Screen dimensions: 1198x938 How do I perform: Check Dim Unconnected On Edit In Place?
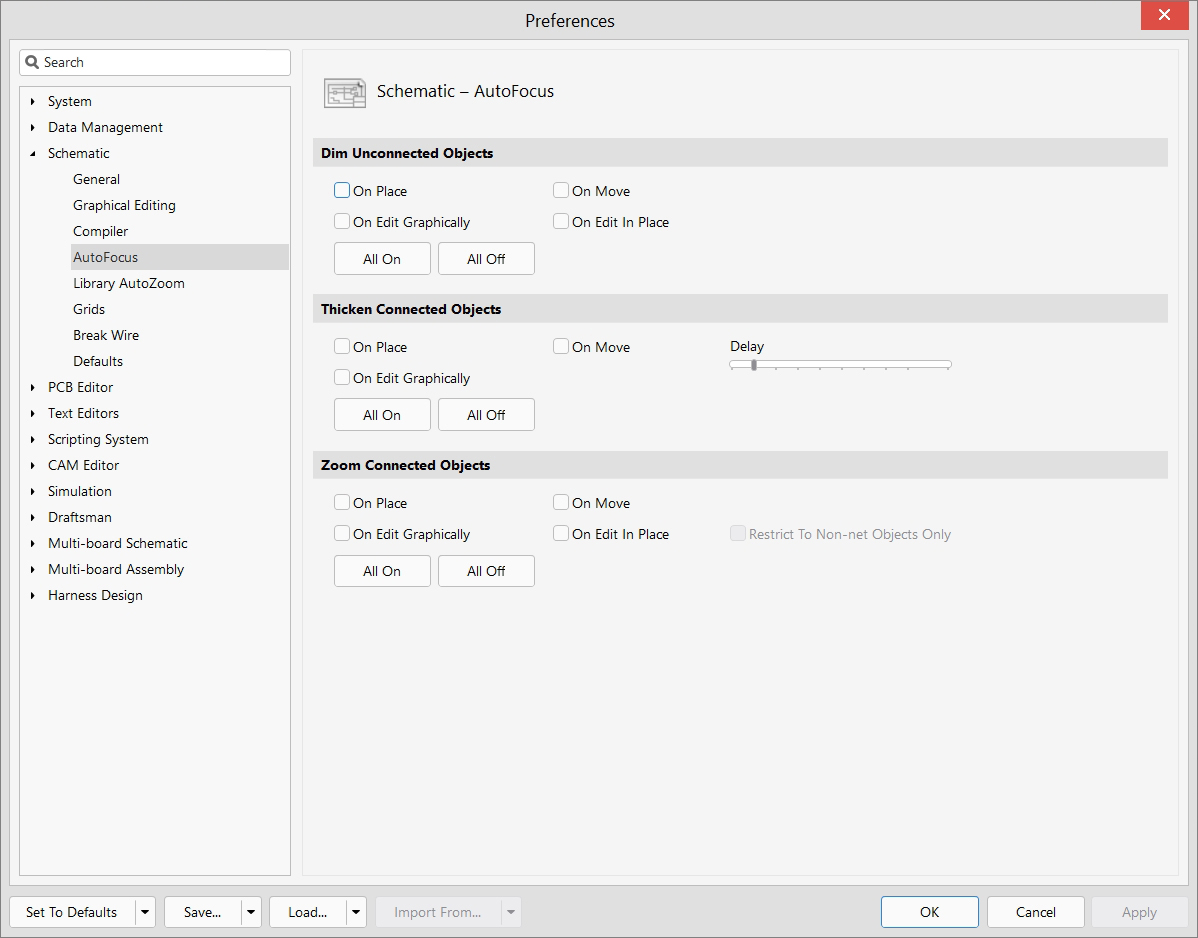561,222
